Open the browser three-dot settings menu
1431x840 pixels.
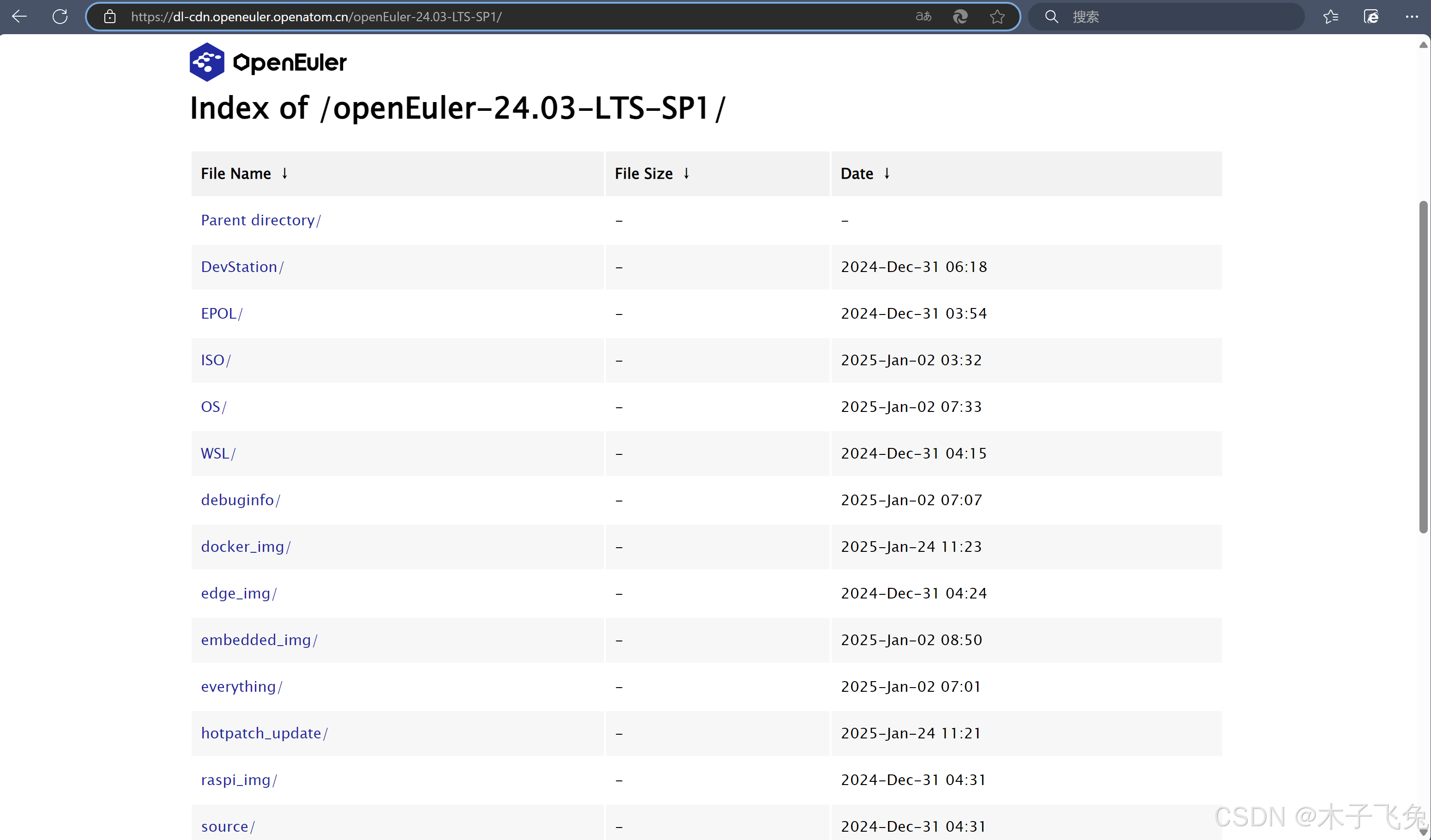coord(1412,17)
